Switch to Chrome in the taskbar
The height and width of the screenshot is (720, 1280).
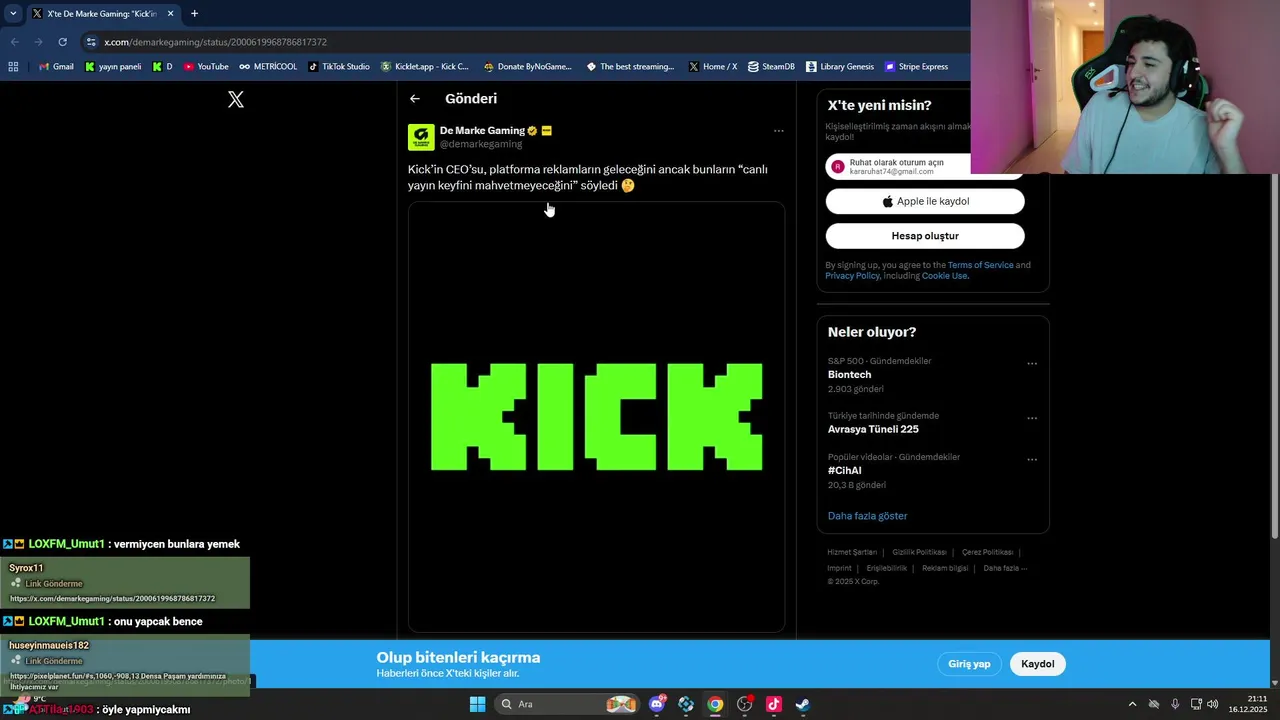click(715, 704)
